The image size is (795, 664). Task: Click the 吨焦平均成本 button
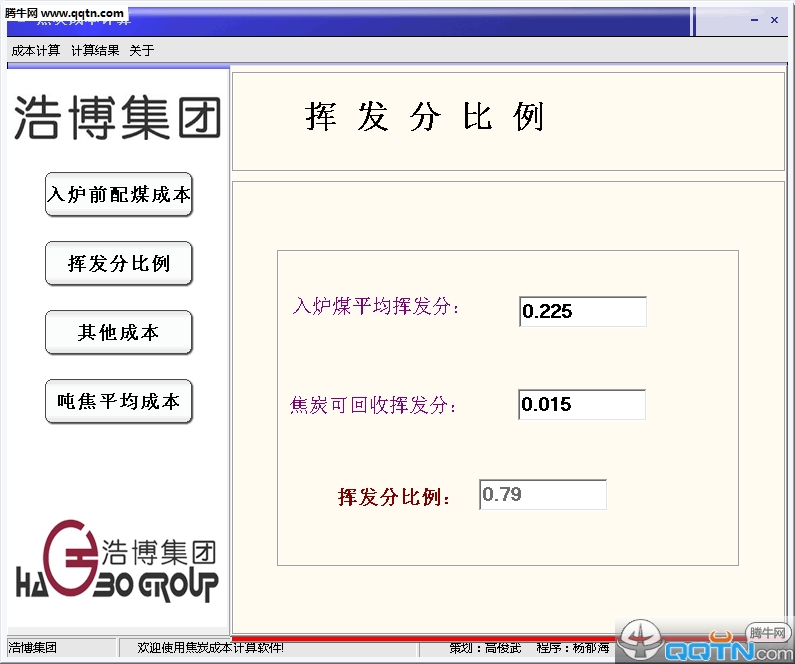click(x=119, y=401)
